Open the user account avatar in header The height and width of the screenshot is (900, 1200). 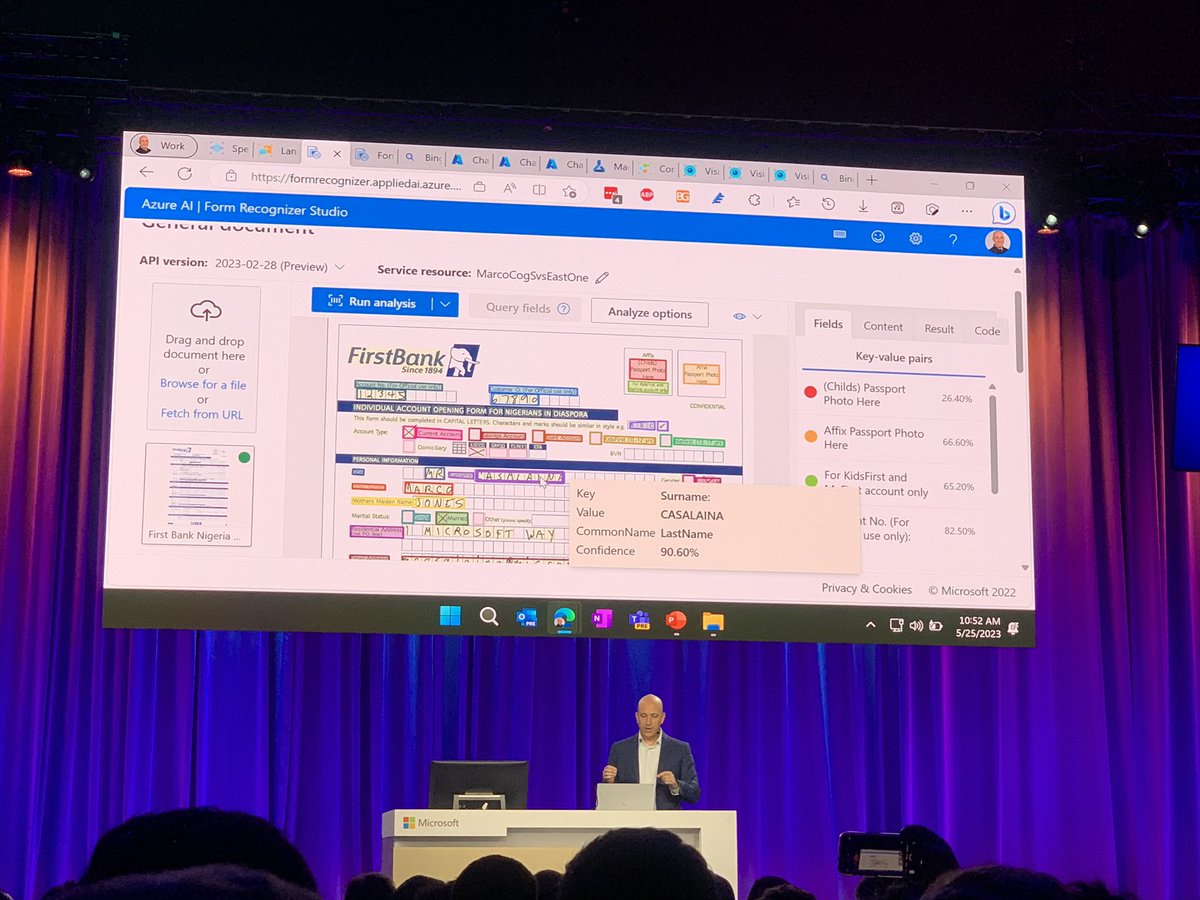pos(997,242)
